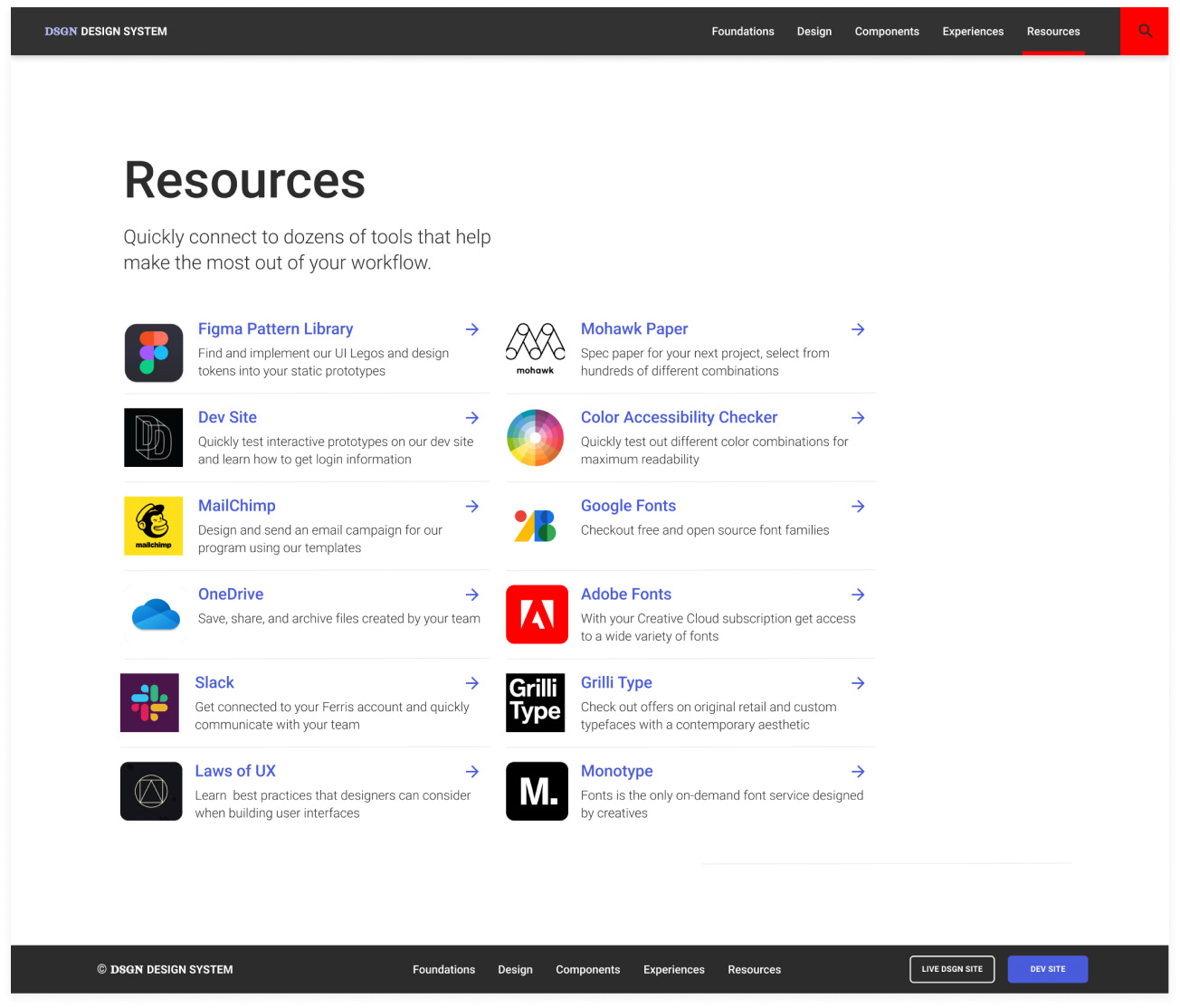Image resolution: width=1180 pixels, height=1008 pixels.
Task: Open the Google Fonts title link
Action: point(629,506)
